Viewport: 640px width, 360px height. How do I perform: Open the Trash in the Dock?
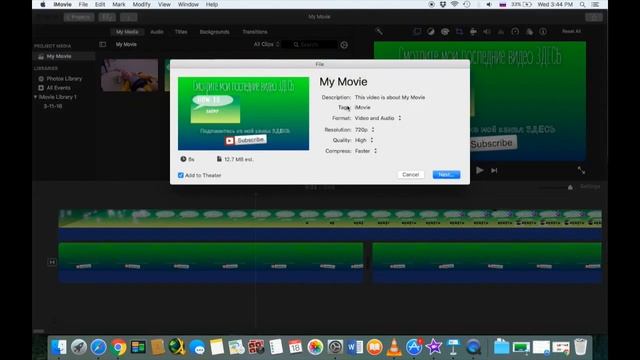tap(580, 347)
